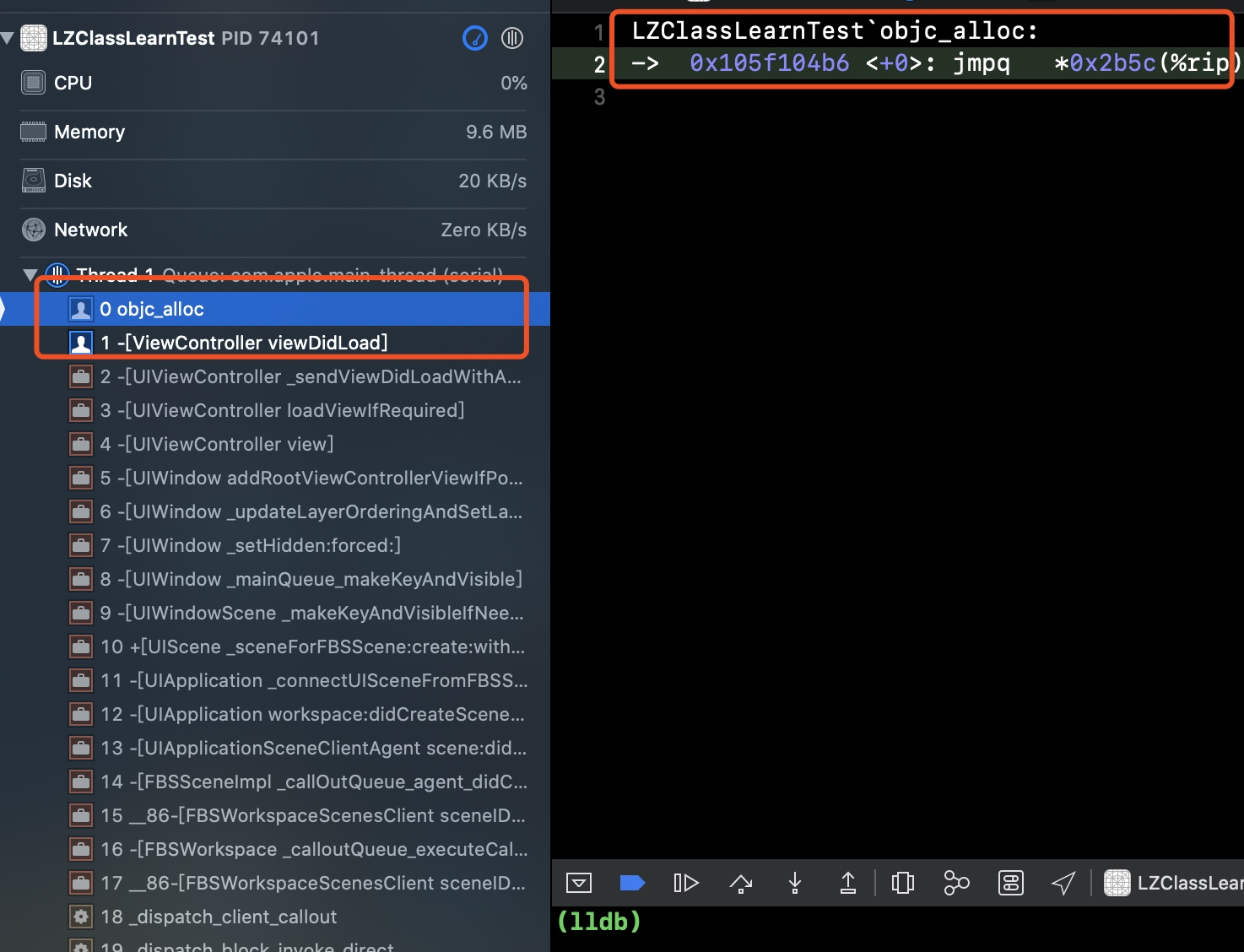Open the LZClassLear process jump bar

coord(1174,883)
